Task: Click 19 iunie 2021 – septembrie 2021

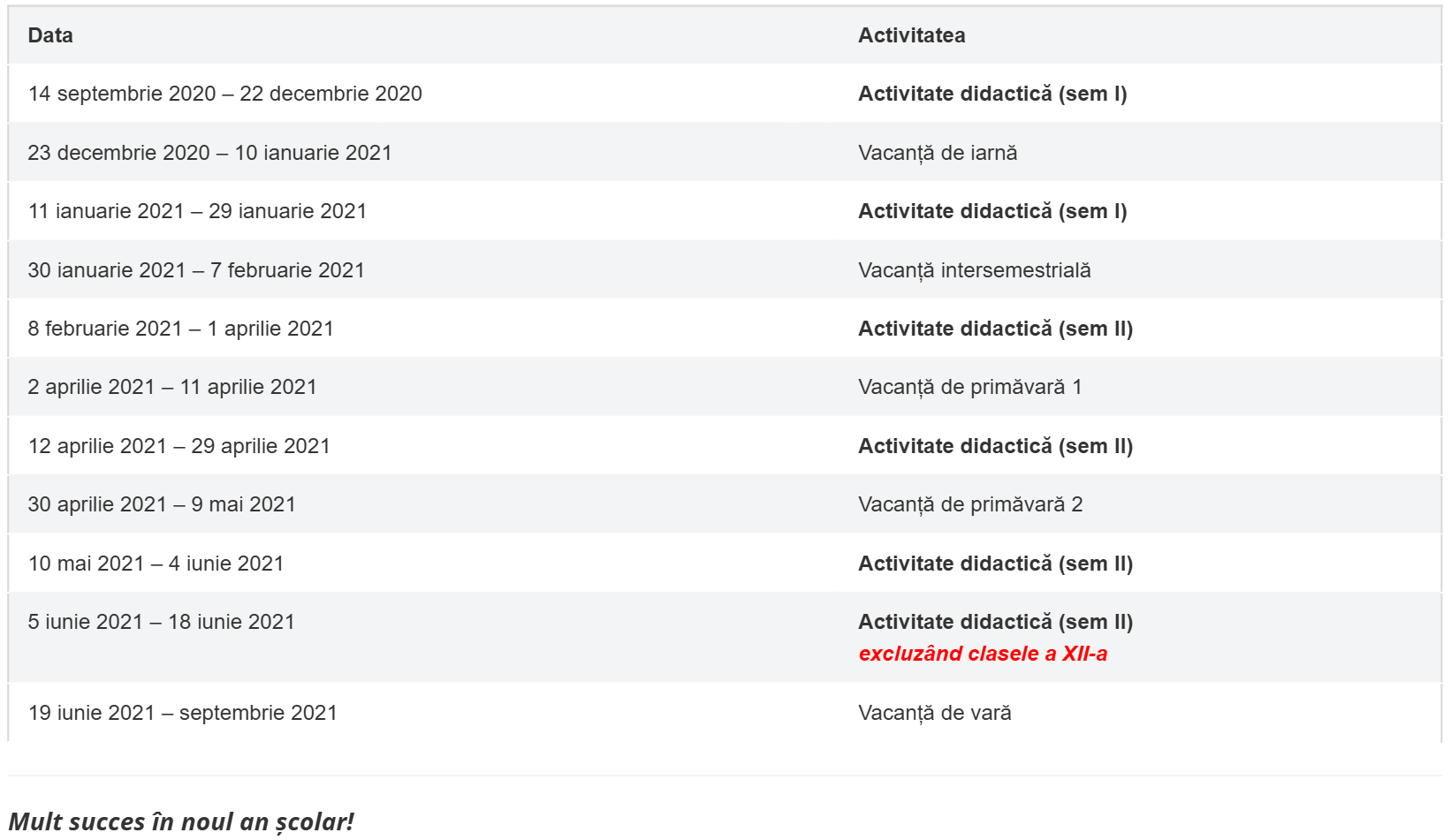Action: point(182,713)
